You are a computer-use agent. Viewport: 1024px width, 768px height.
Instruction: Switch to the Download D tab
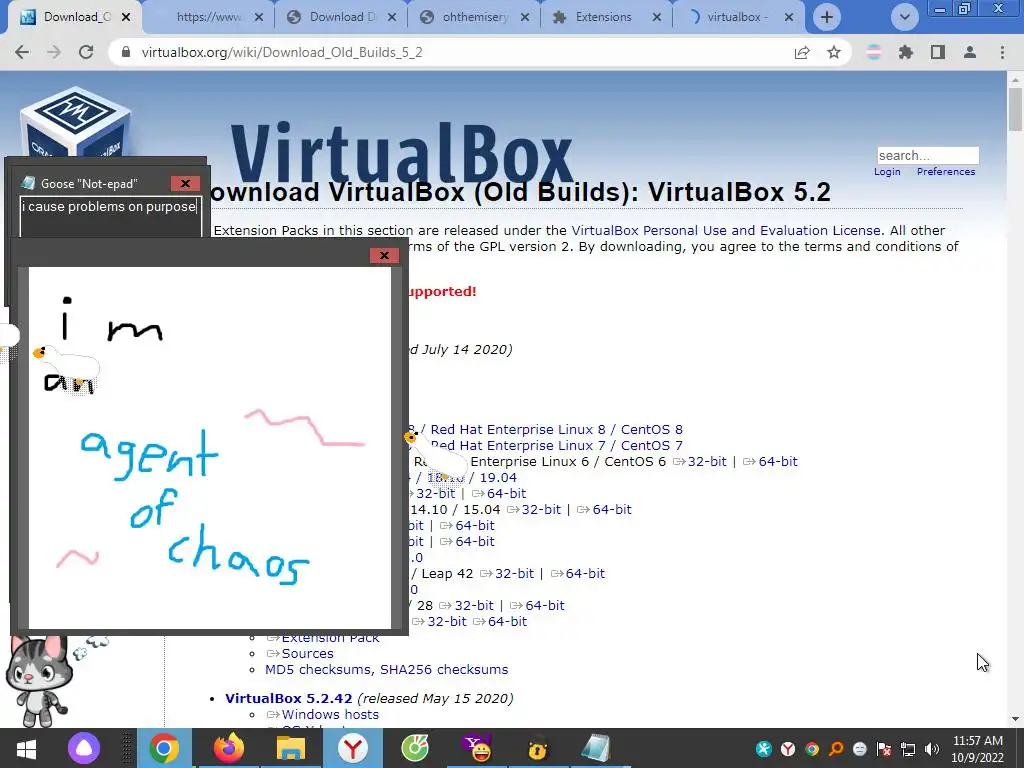coord(343,17)
